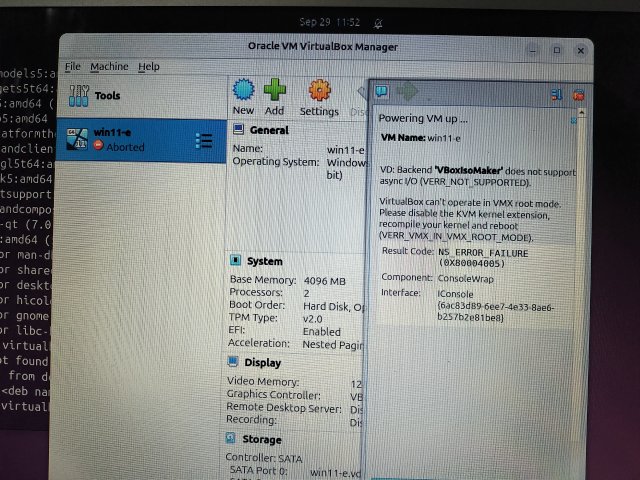Click the red icon at notification panel's right edge
Viewport: 640px width, 480px height.
579,95
